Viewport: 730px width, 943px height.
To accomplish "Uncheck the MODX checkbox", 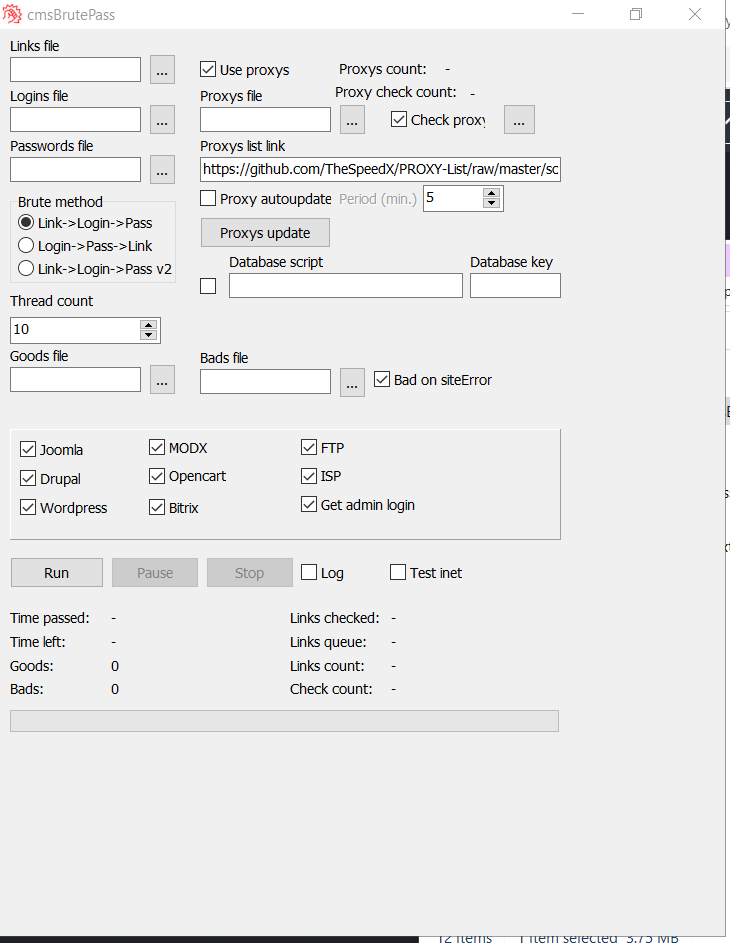I will tap(157, 447).
